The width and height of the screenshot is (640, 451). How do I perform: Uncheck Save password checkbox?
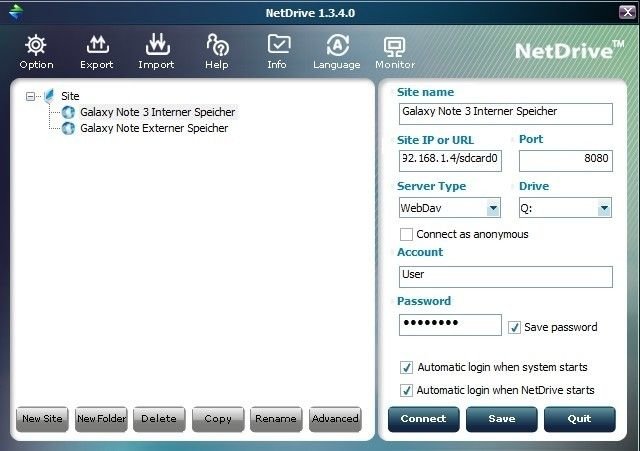coord(514,327)
